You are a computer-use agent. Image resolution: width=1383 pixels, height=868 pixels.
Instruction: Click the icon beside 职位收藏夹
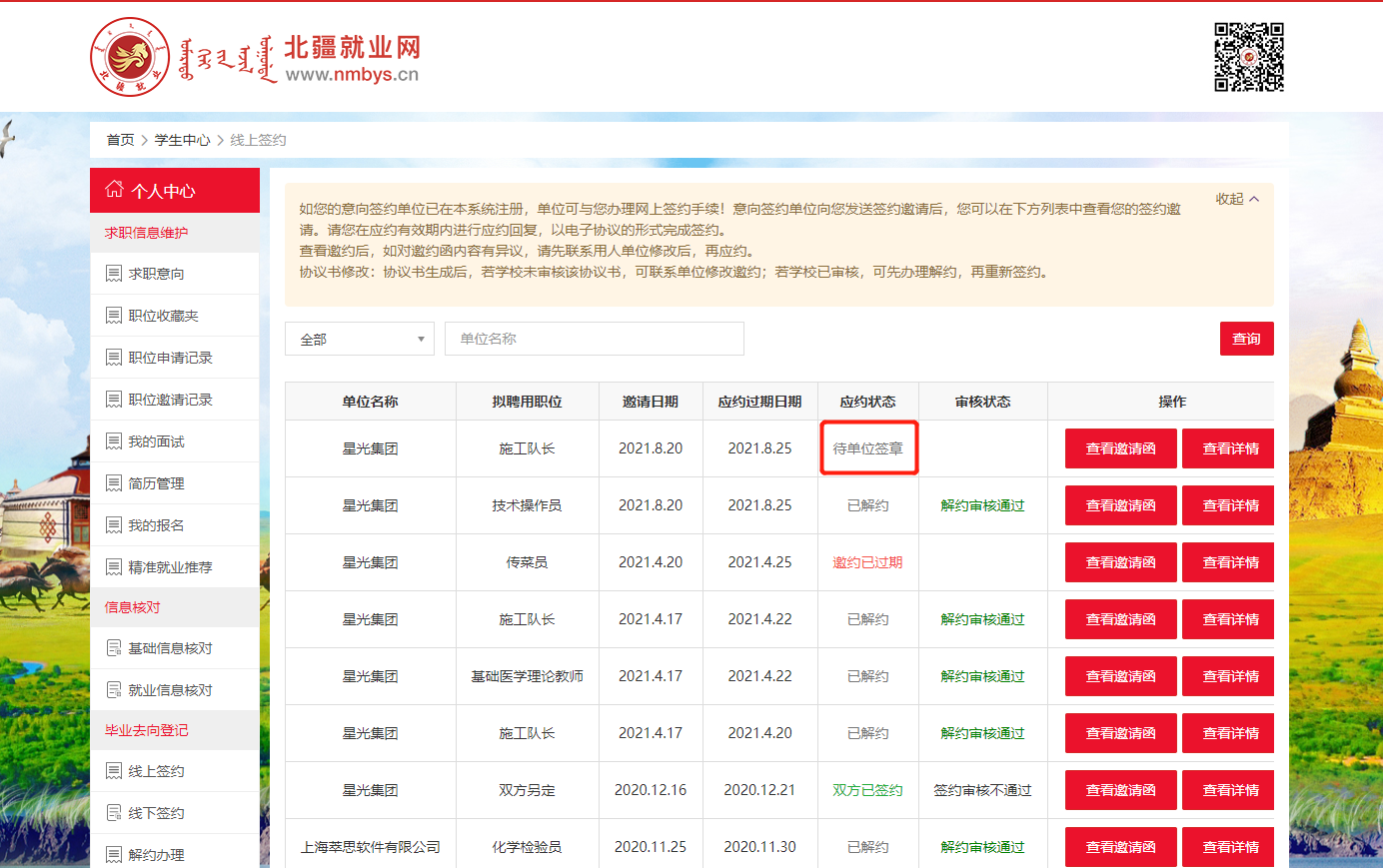[114, 316]
